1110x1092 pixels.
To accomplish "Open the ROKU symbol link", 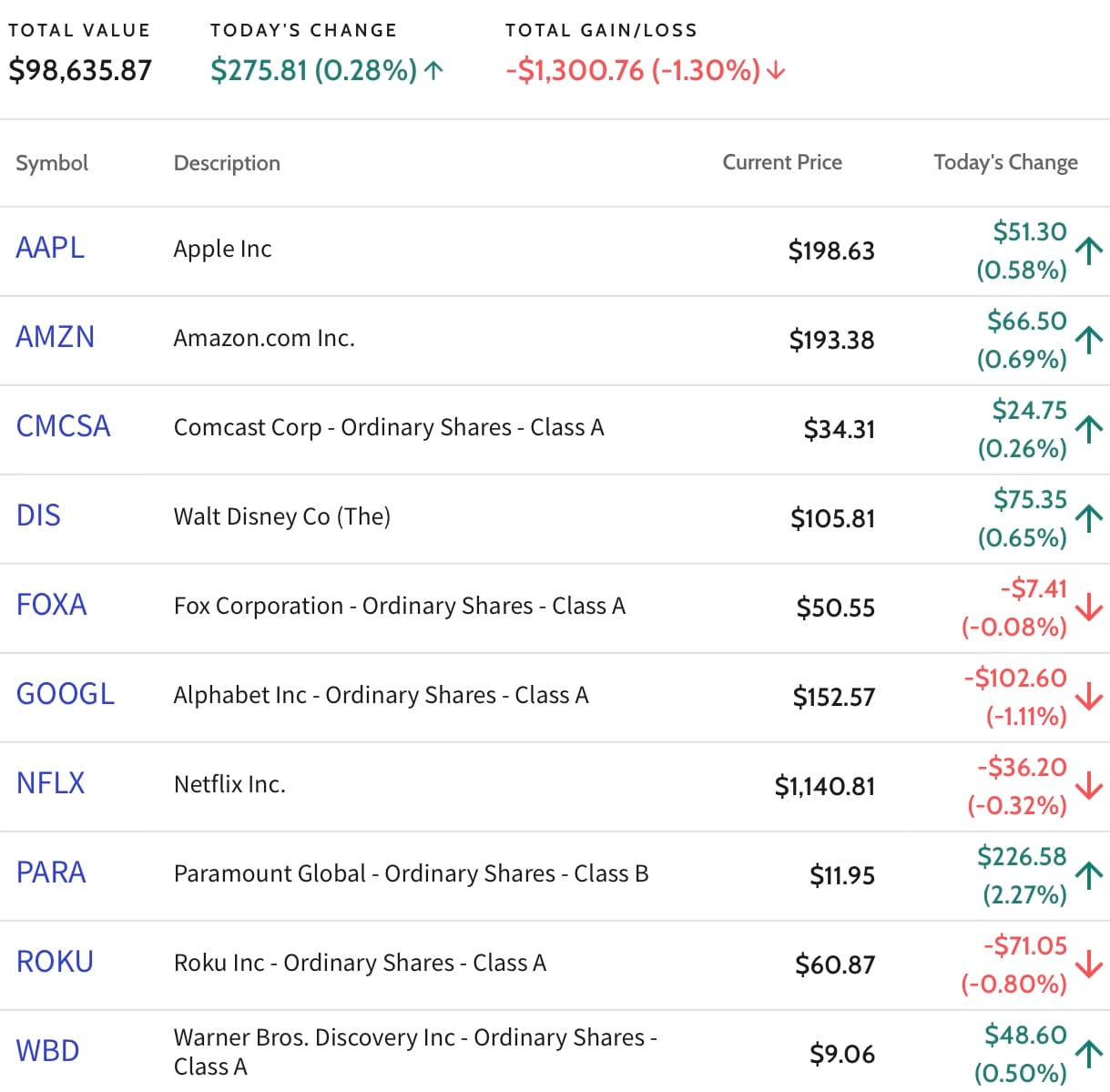I will pyautogui.click(x=55, y=962).
